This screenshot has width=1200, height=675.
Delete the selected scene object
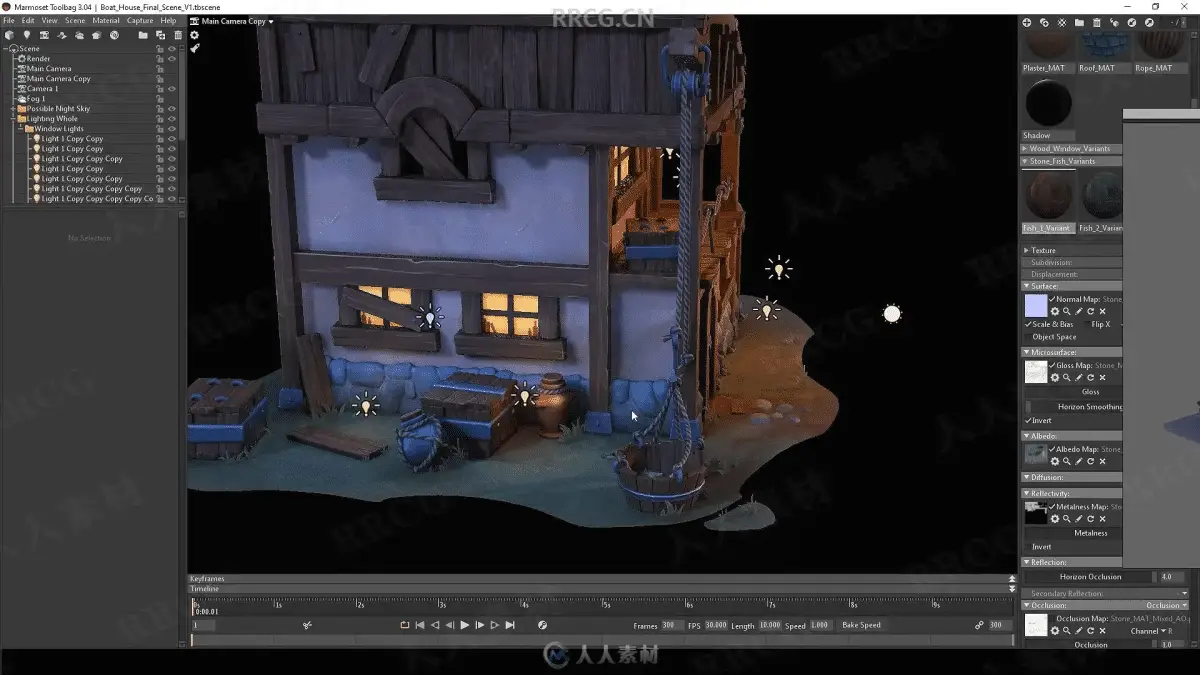click(x=178, y=35)
